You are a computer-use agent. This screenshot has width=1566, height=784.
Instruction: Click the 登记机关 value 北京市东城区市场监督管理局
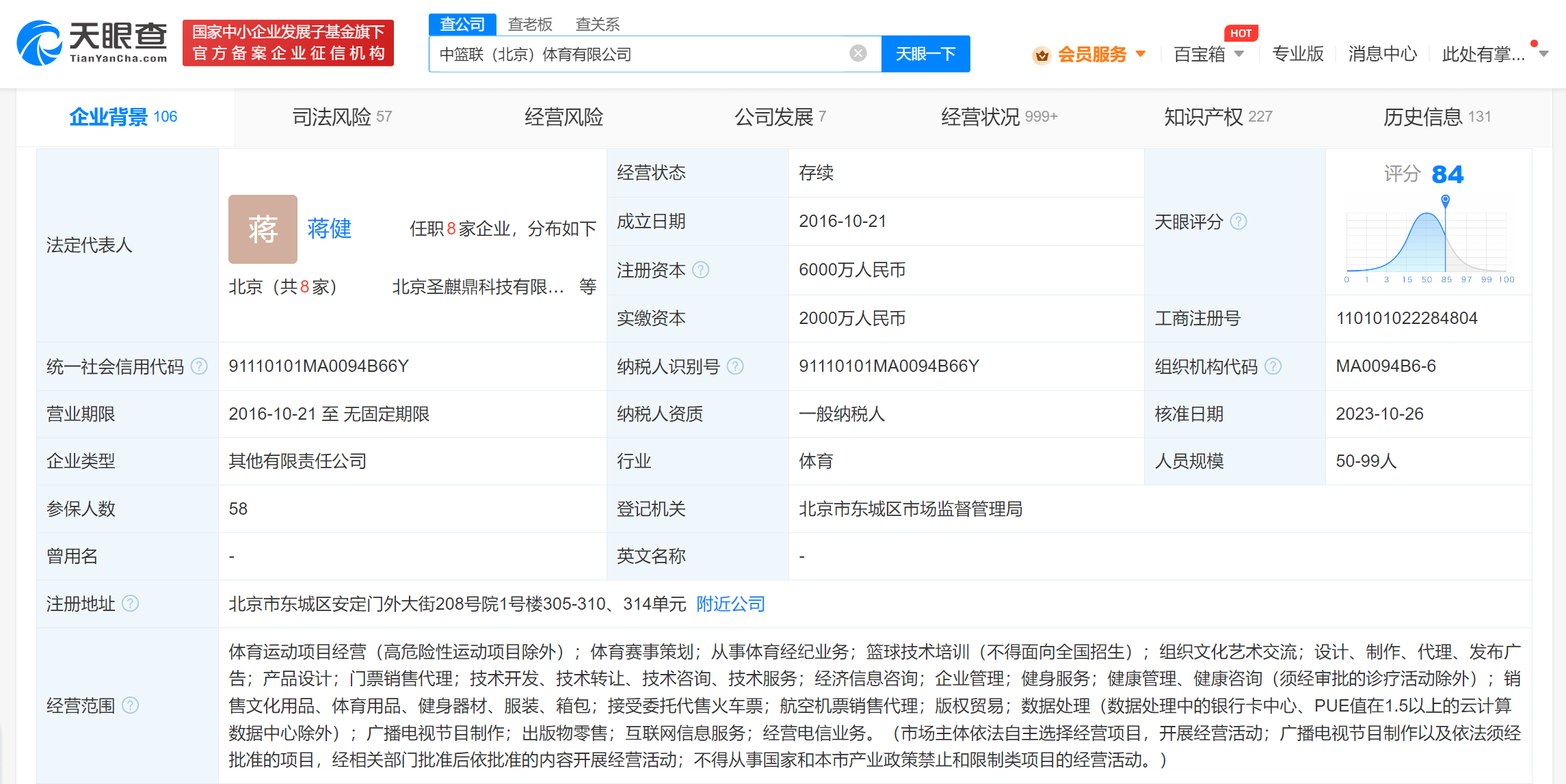click(x=910, y=509)
